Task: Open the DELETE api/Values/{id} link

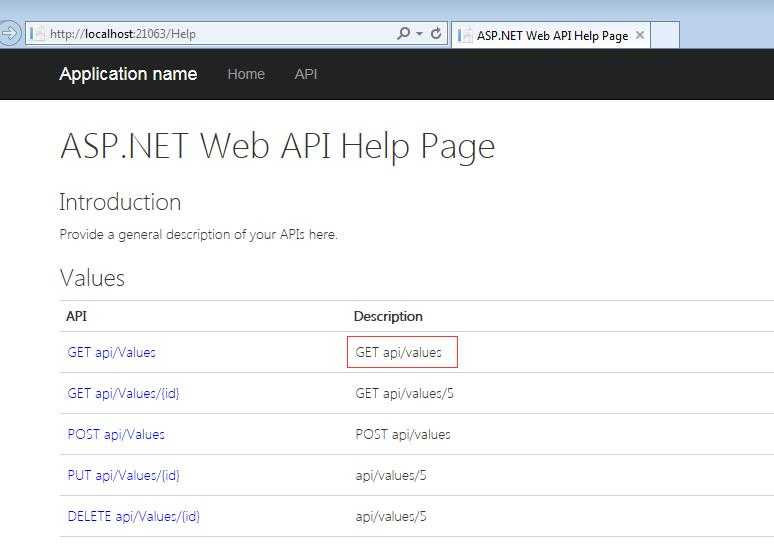Action: (x=133, y=516)
